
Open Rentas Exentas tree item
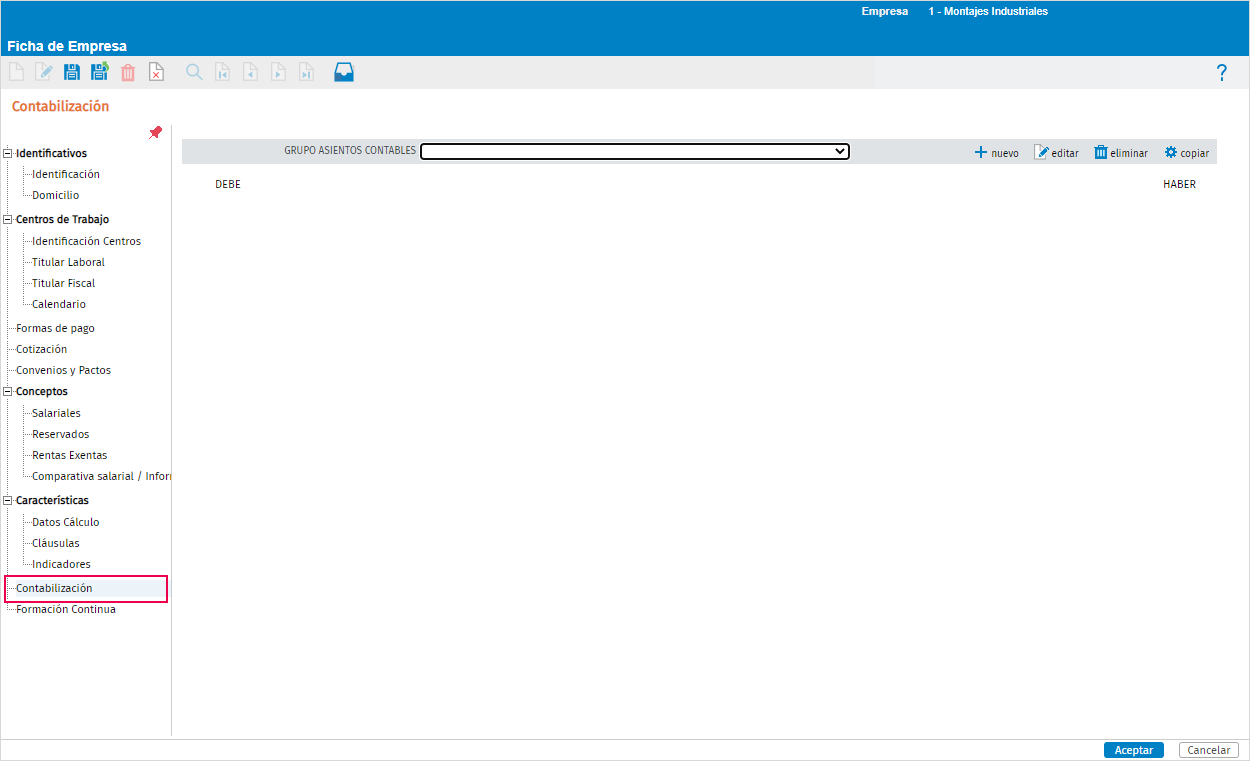70,455
